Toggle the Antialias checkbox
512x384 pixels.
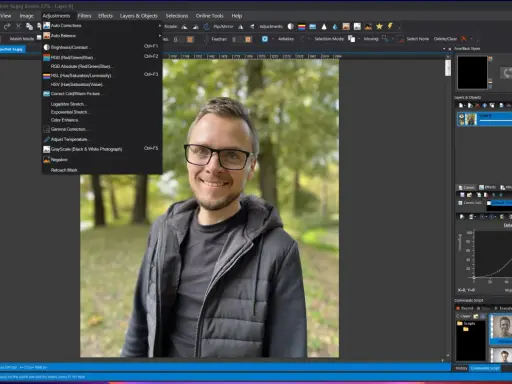pos(302,39)
